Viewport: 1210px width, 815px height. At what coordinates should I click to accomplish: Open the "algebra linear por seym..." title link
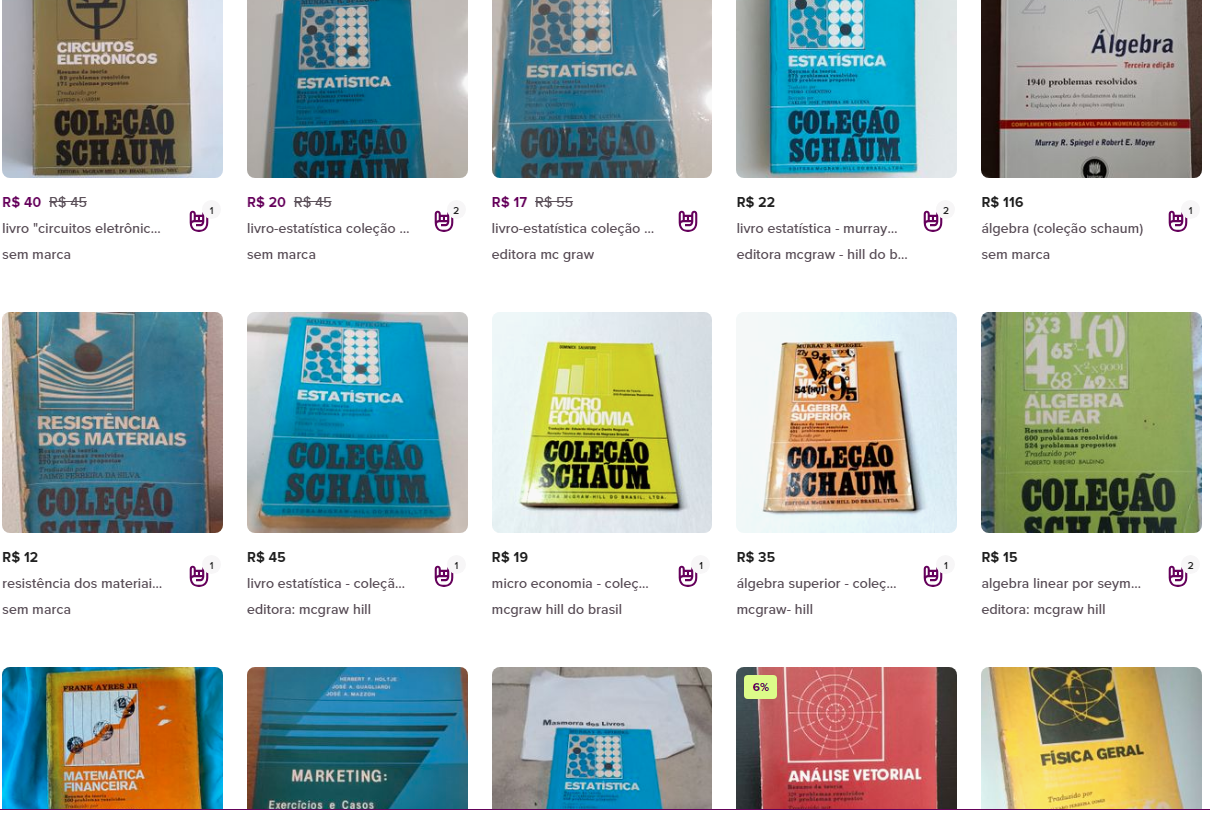[1061, 583]
